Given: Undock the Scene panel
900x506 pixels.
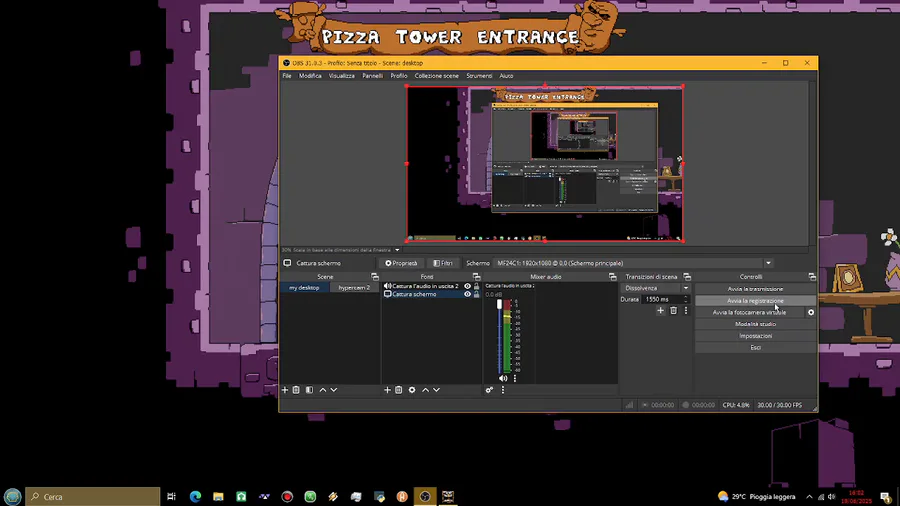Looking at the screenshot, I should pos(375,277).
